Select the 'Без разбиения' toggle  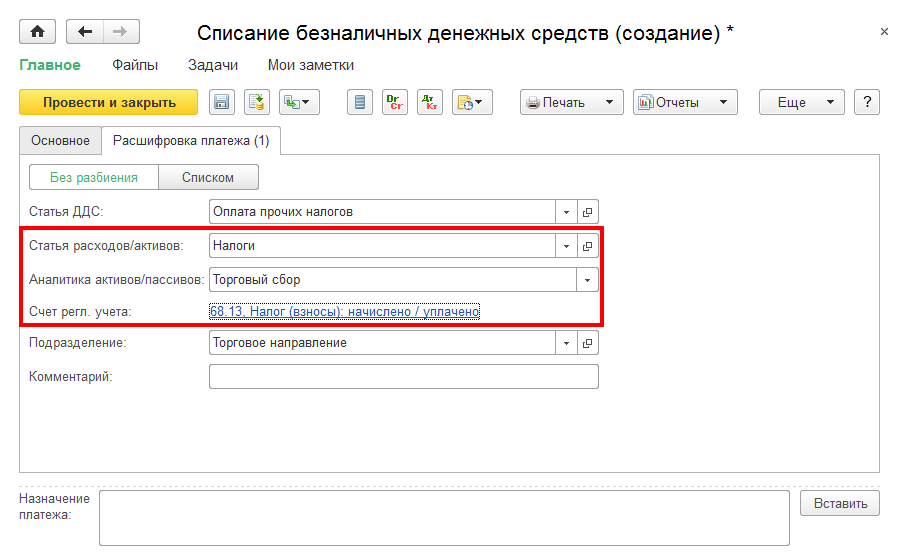click(x=94, y=178)
